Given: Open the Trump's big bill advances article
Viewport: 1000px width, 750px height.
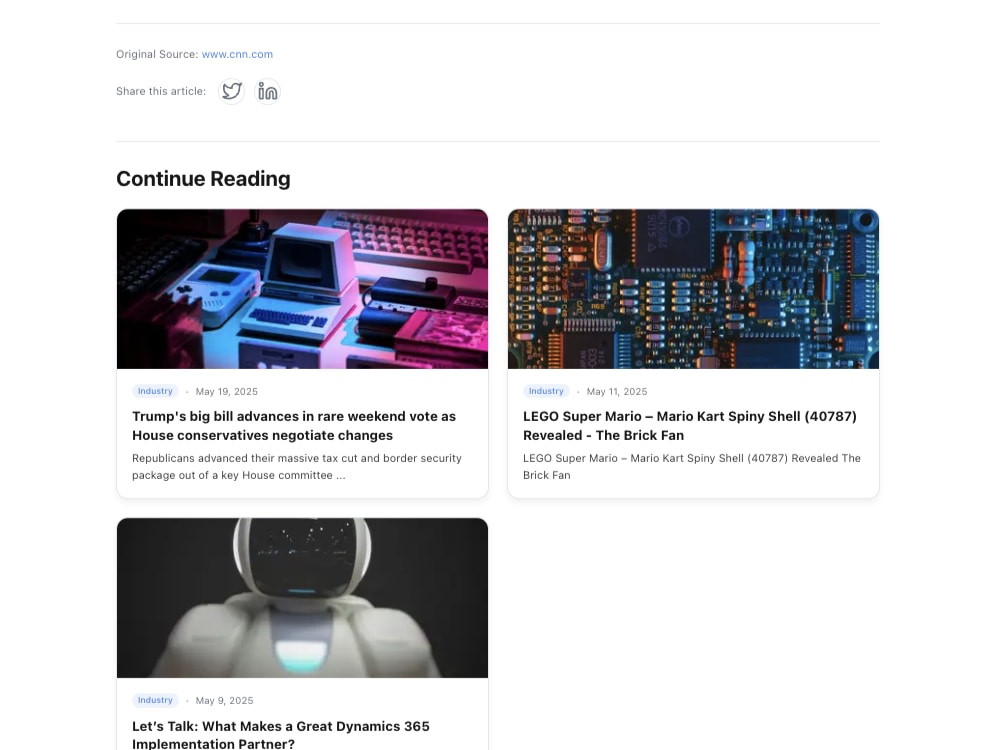Looking at the screenshot, I should pos(294,425).
